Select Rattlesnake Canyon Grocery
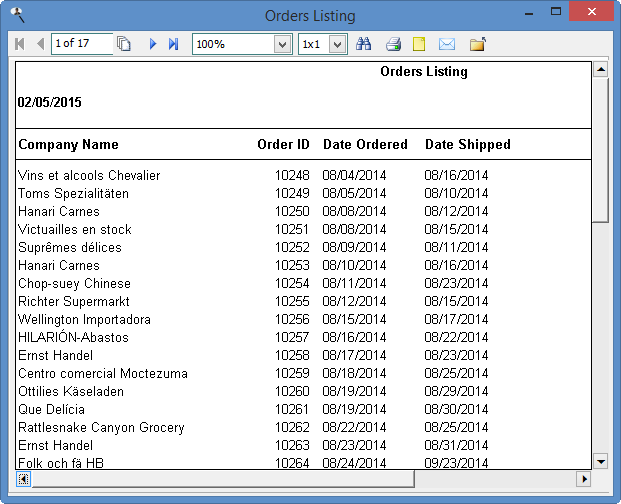 click(101, 428)
